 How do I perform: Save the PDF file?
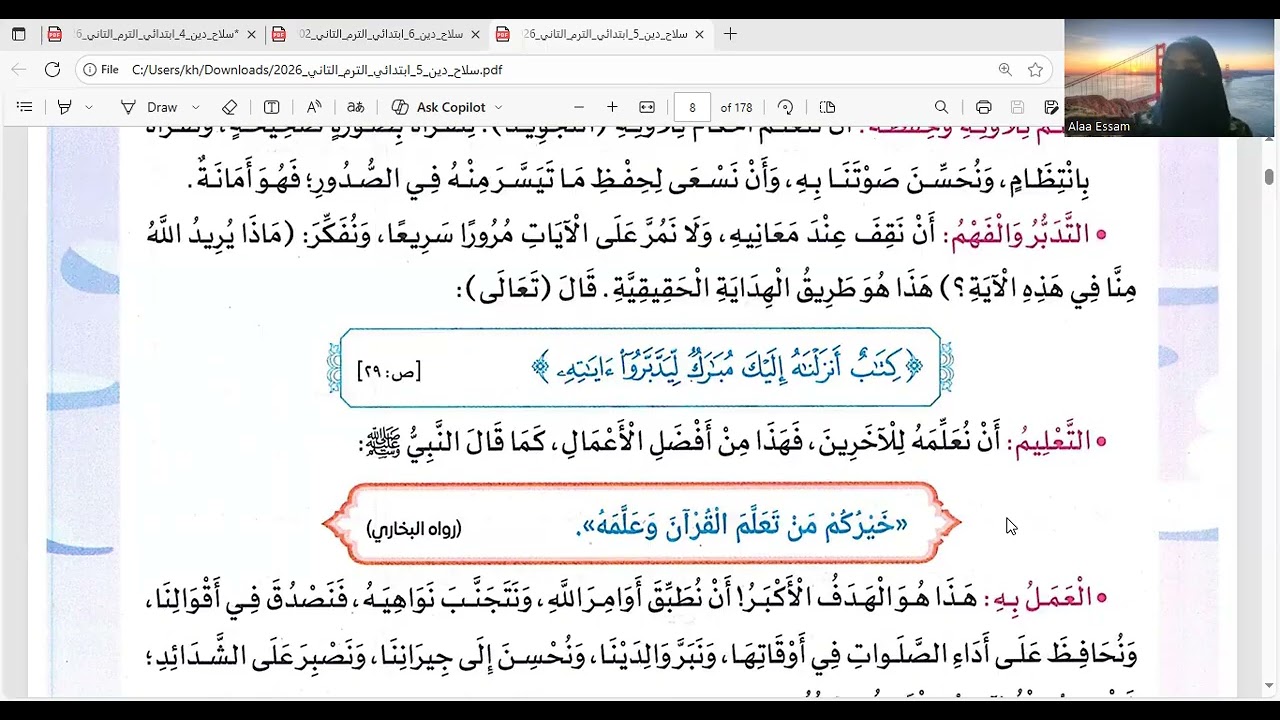pos(1017,107)
